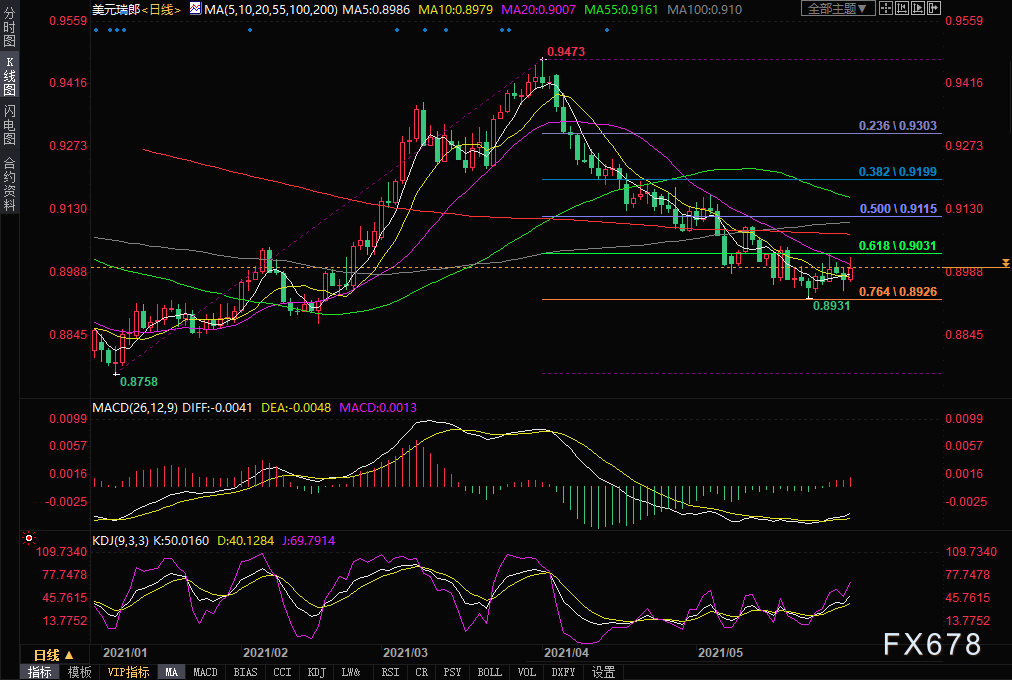Click the J:69.7914 value

309,541
